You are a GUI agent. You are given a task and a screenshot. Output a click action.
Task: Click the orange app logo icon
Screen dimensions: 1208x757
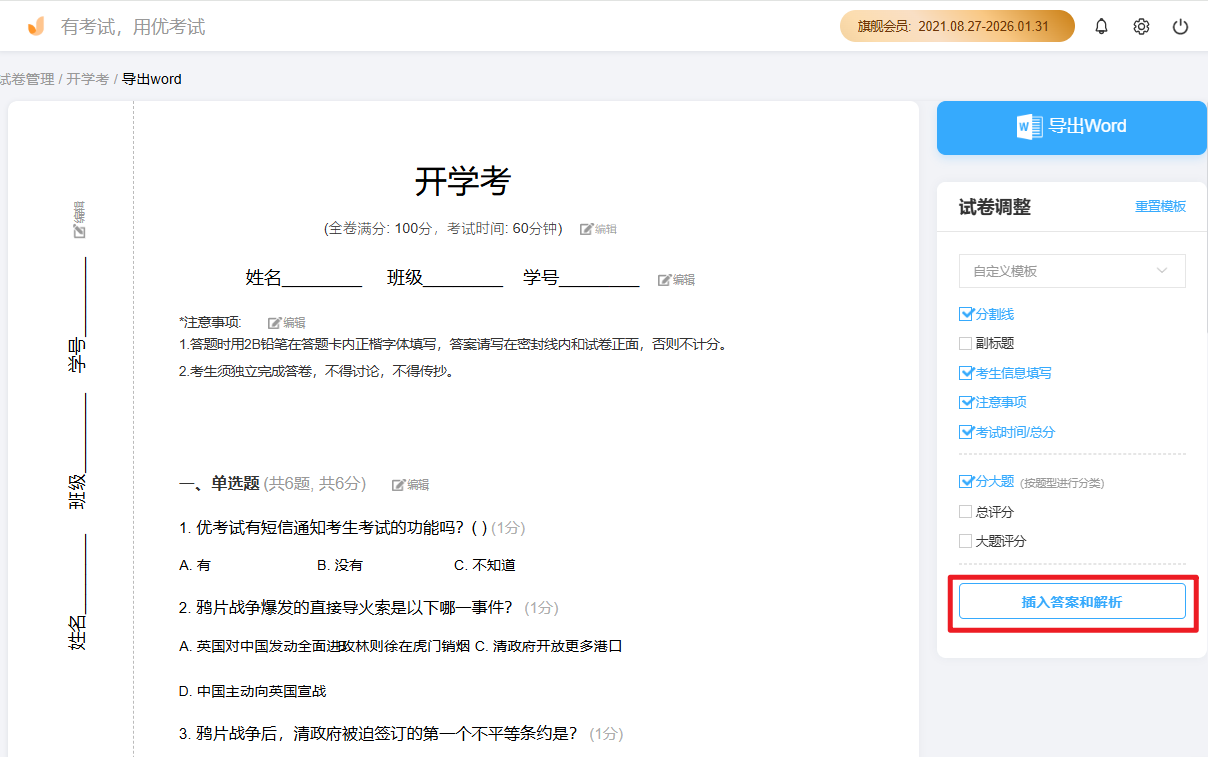[x=36, y=27]
